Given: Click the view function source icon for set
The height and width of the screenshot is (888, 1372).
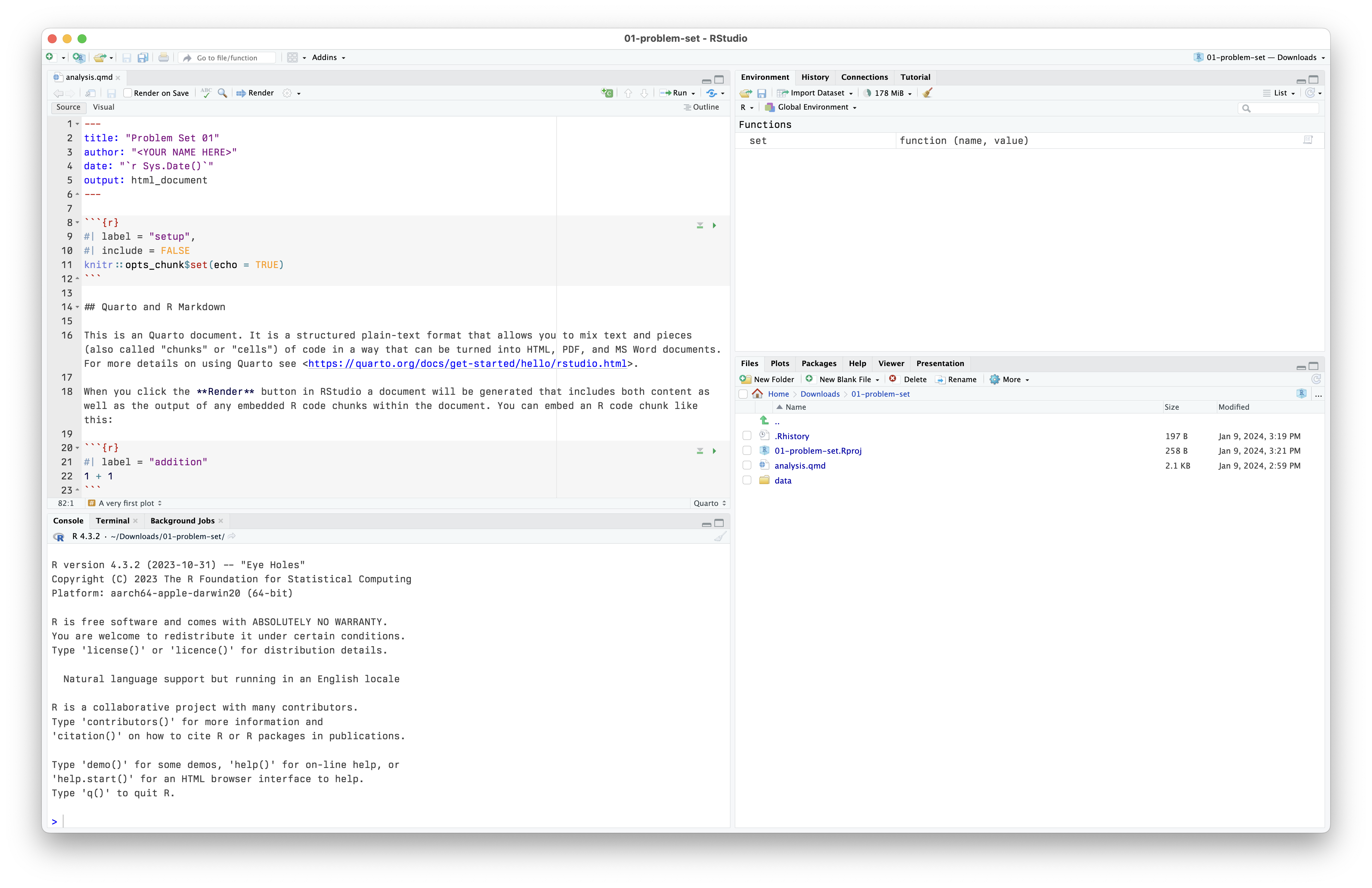Looking at the screenshot, I should point(1308,140).
